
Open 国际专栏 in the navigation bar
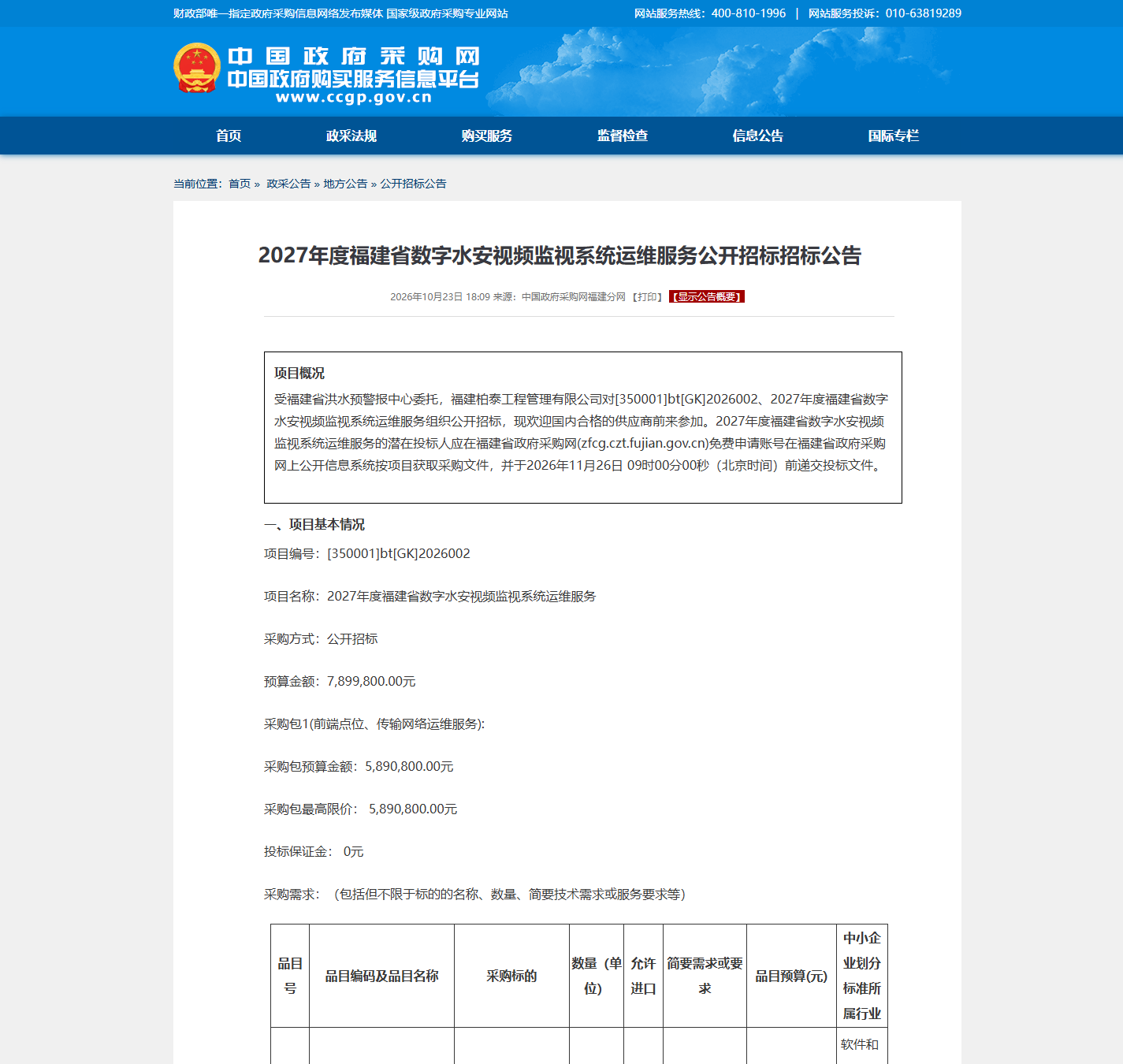pos(894,136)
